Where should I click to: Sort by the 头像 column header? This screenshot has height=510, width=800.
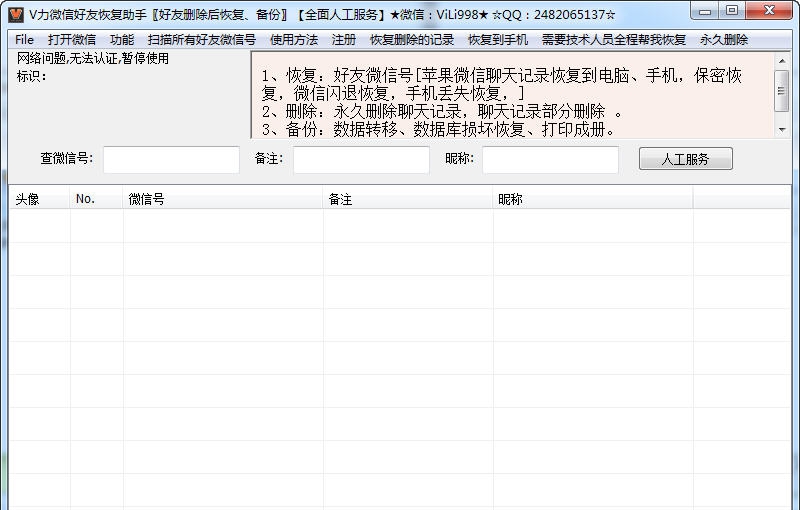(x=39, y=199)
